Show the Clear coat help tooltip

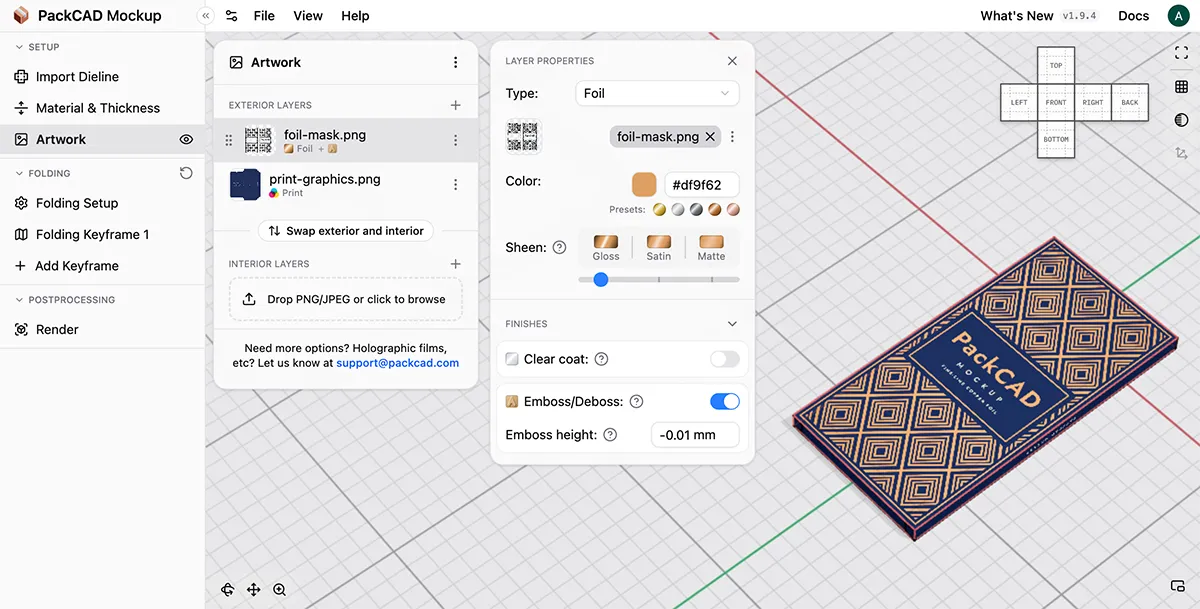(601, 359)
